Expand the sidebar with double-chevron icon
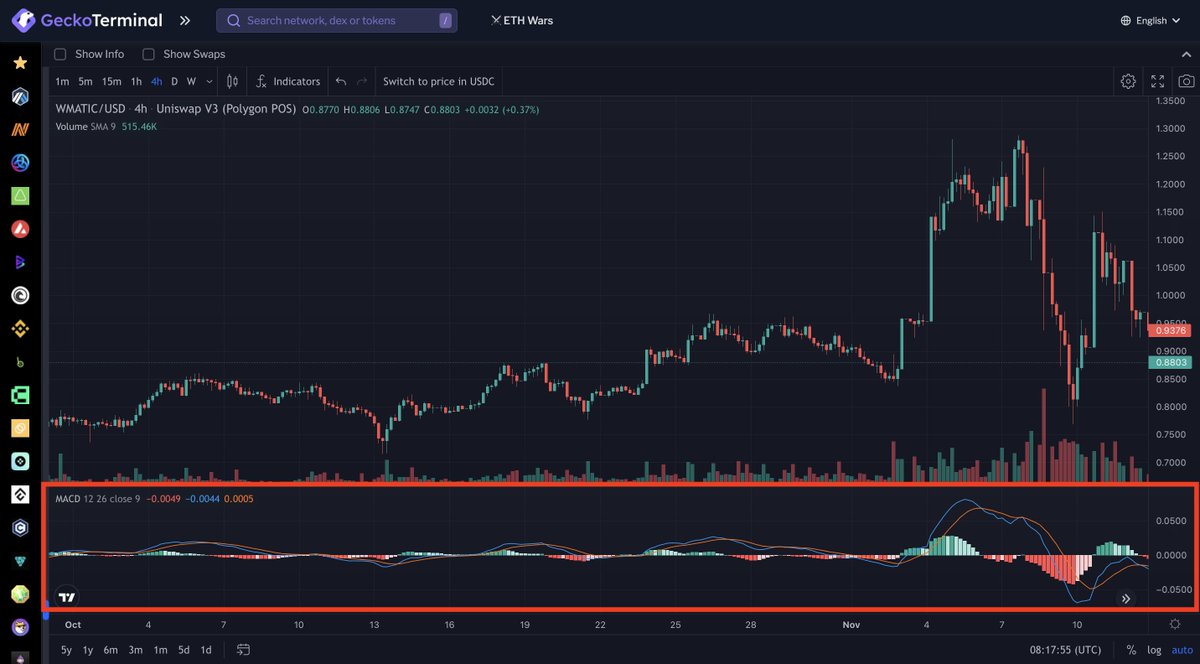 (185, 20)
